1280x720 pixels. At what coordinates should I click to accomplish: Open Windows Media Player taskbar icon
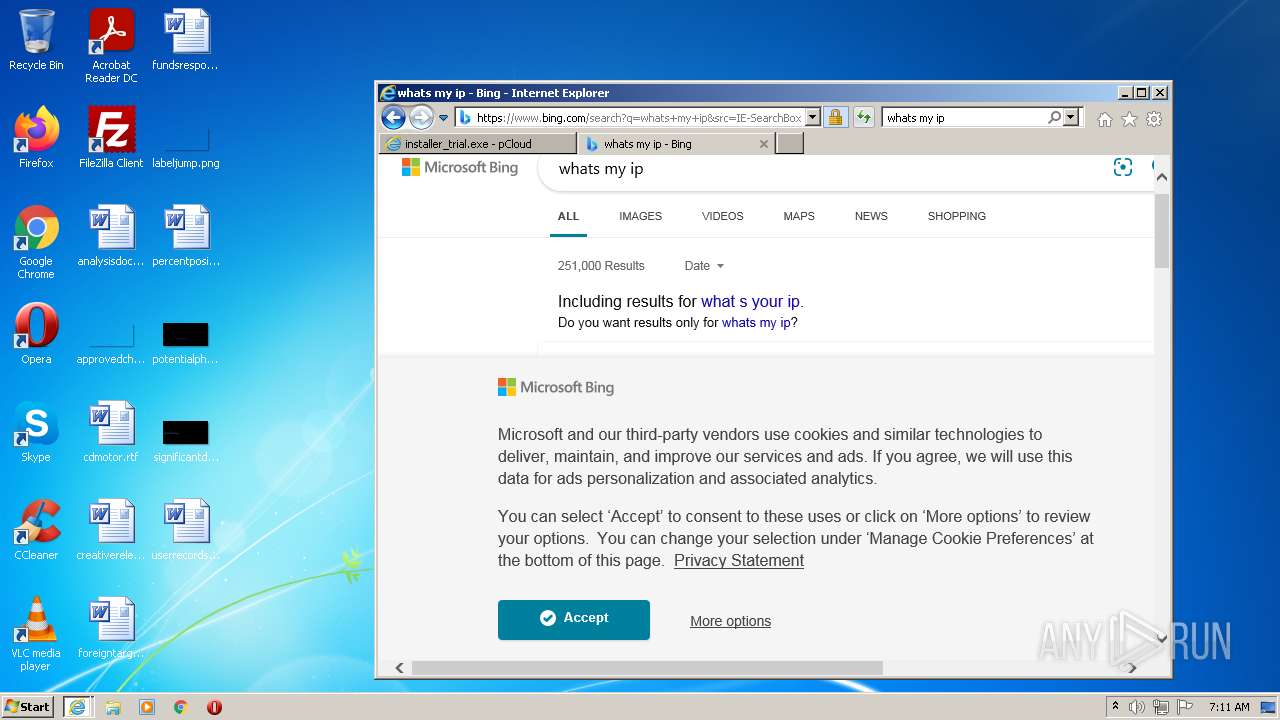[x=147, y=707]
